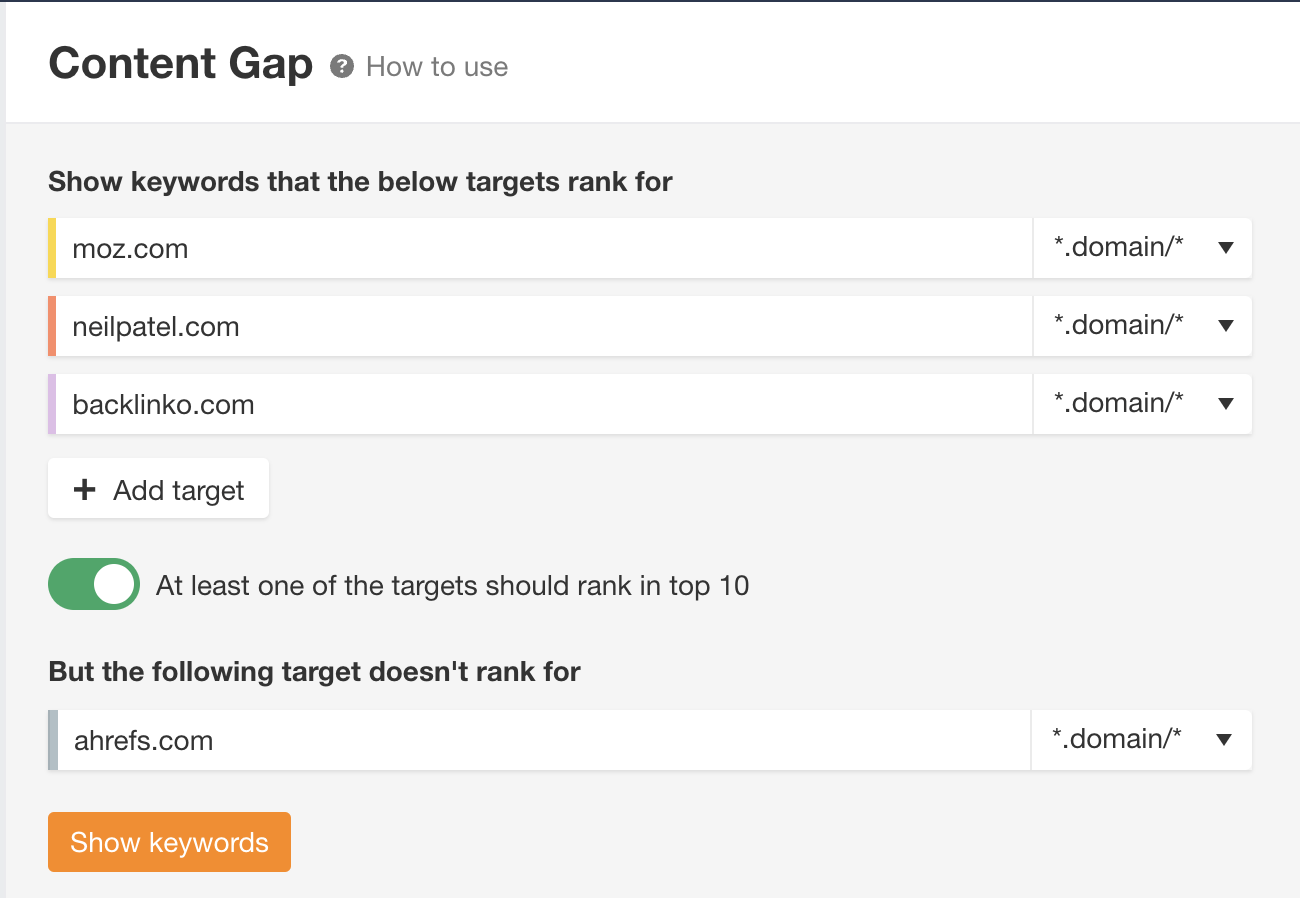This screenshot has width=1300, height=898.
Task: Click the yellow color bar beside moz.com
Action: coord(53,248)
